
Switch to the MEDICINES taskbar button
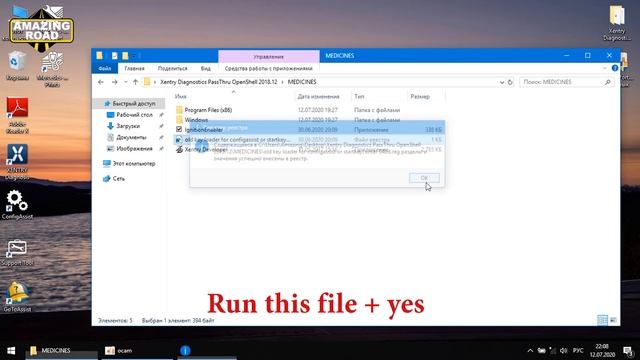62,351
